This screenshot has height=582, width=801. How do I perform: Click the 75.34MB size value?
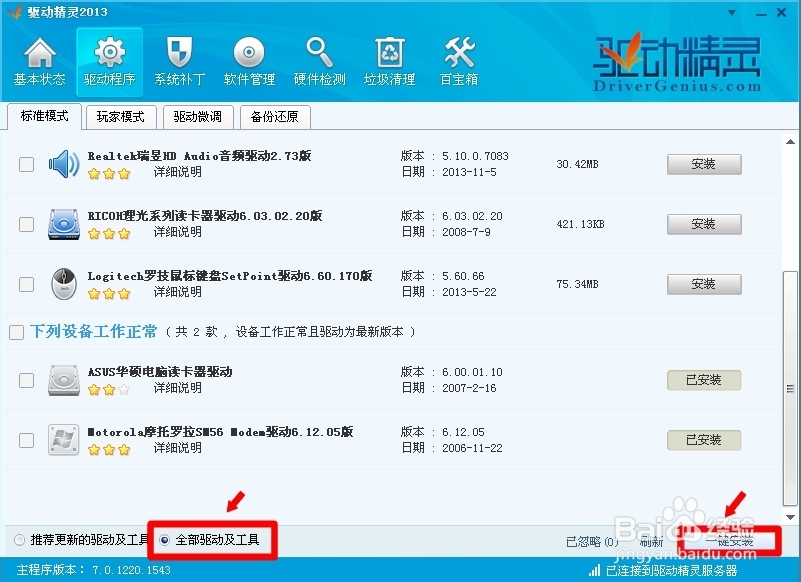(577, 284)
